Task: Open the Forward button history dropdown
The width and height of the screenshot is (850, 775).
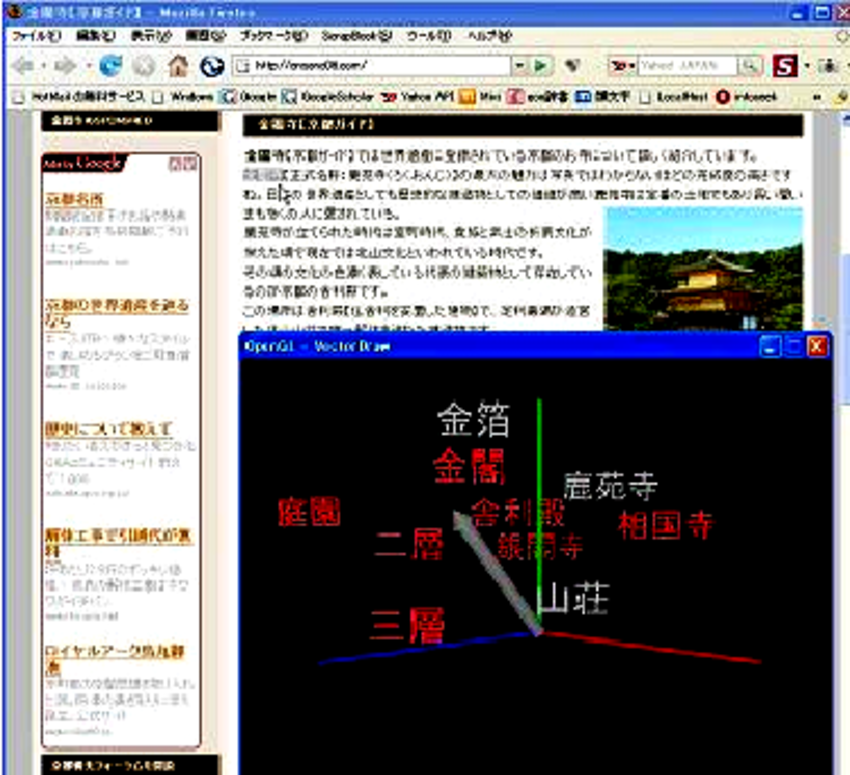Action: point(88,66)
